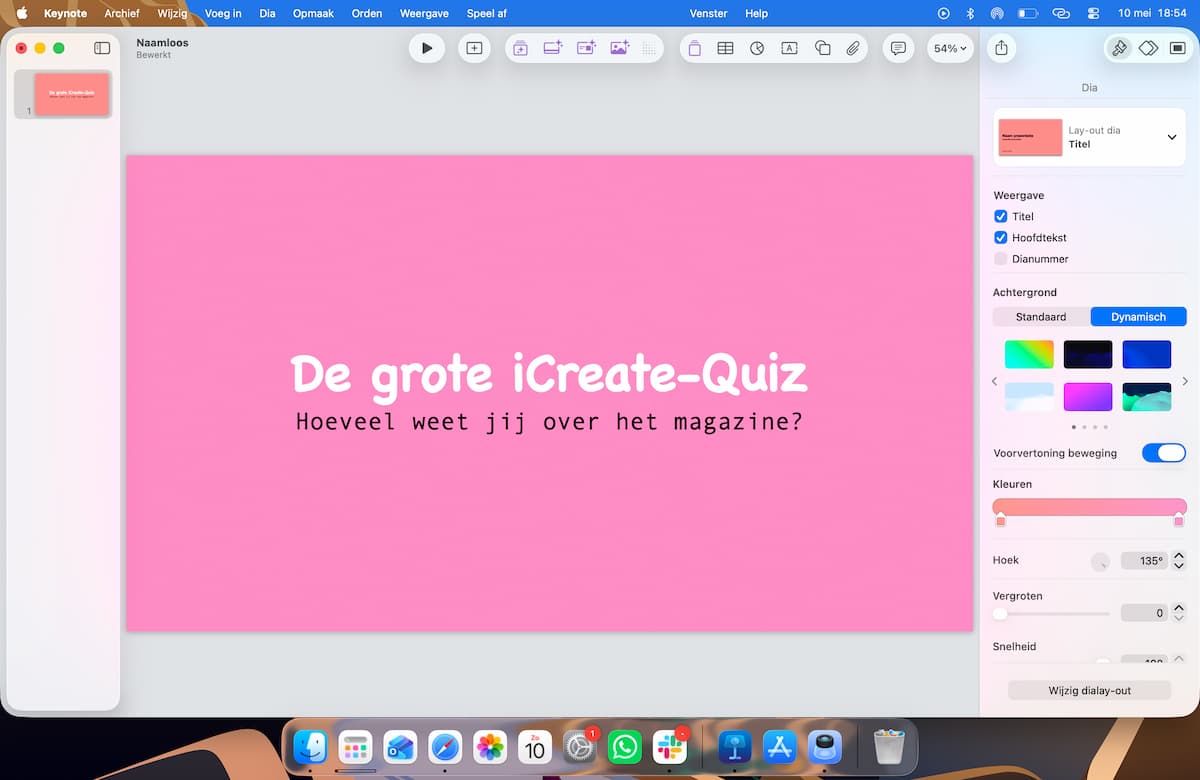
Task: Increase Hoek angle with up stepper
Action: pos(1179,556)
